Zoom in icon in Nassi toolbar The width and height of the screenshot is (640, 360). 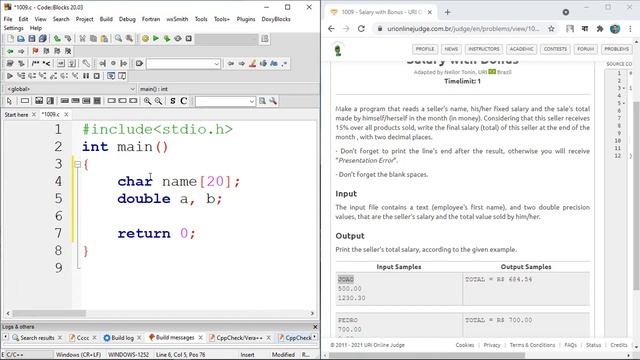pos(147,101)
